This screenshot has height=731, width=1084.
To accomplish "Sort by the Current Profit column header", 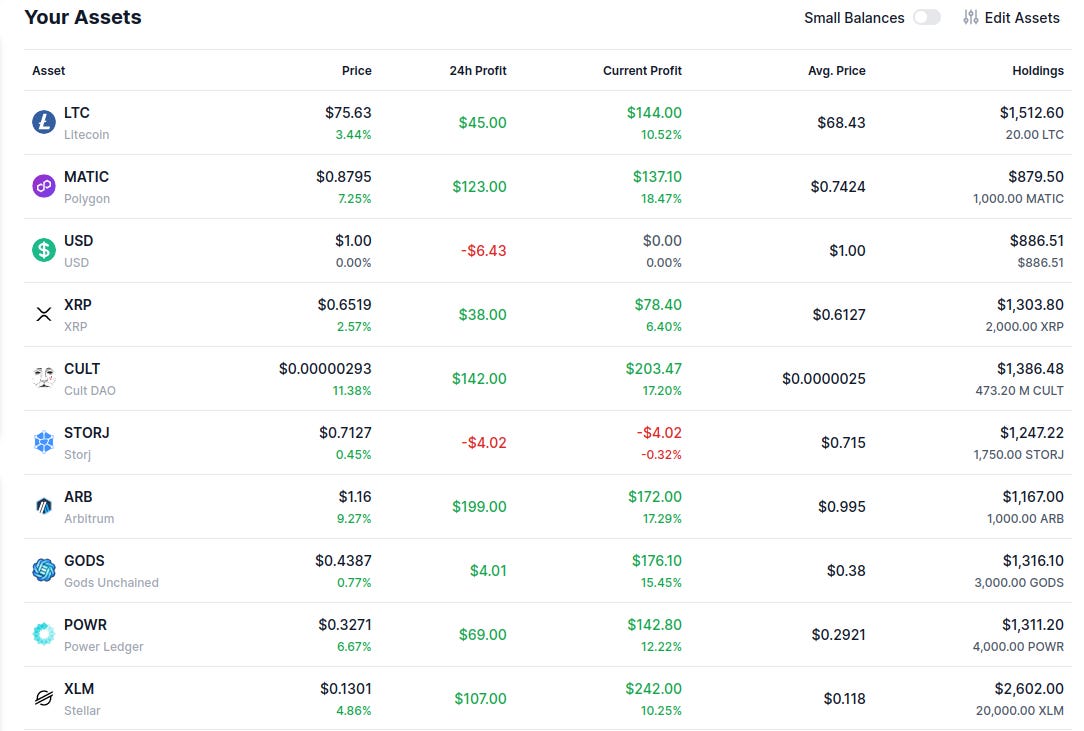I will [642, 71].
